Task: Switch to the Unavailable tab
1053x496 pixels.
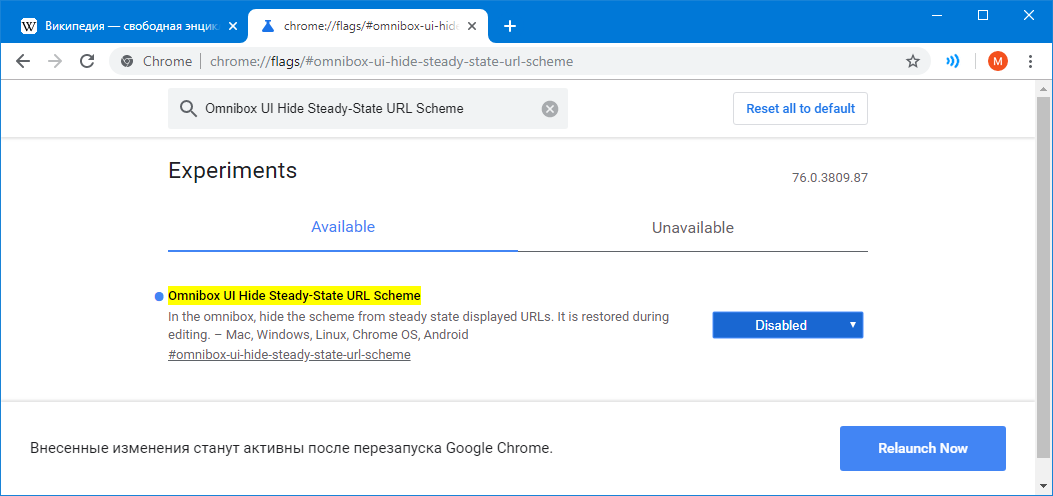Action: coord(693,228)
